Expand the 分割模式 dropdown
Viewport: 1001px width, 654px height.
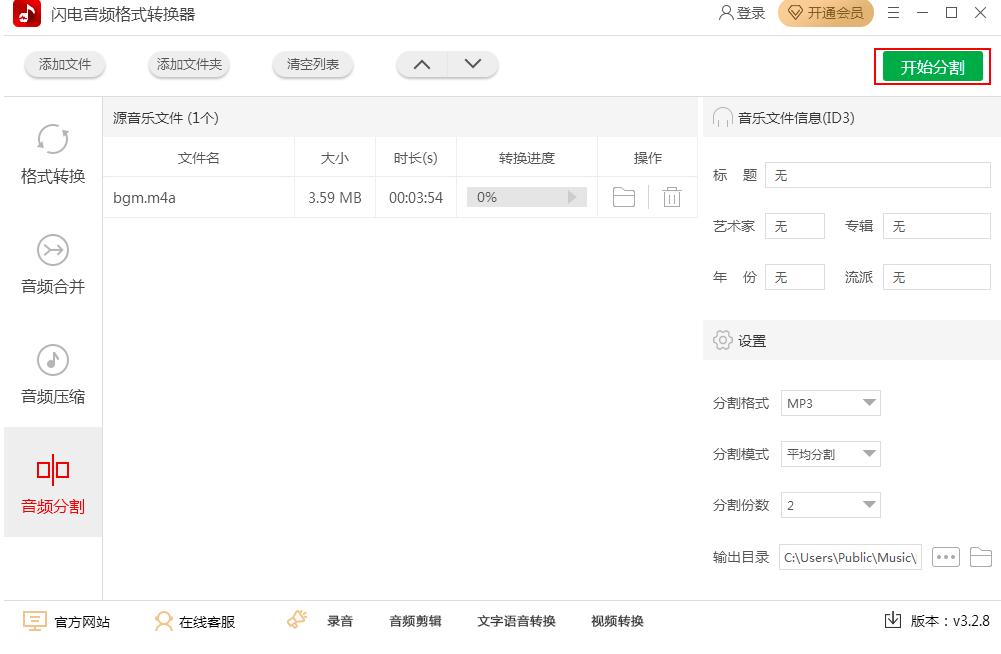click(869, 454)
